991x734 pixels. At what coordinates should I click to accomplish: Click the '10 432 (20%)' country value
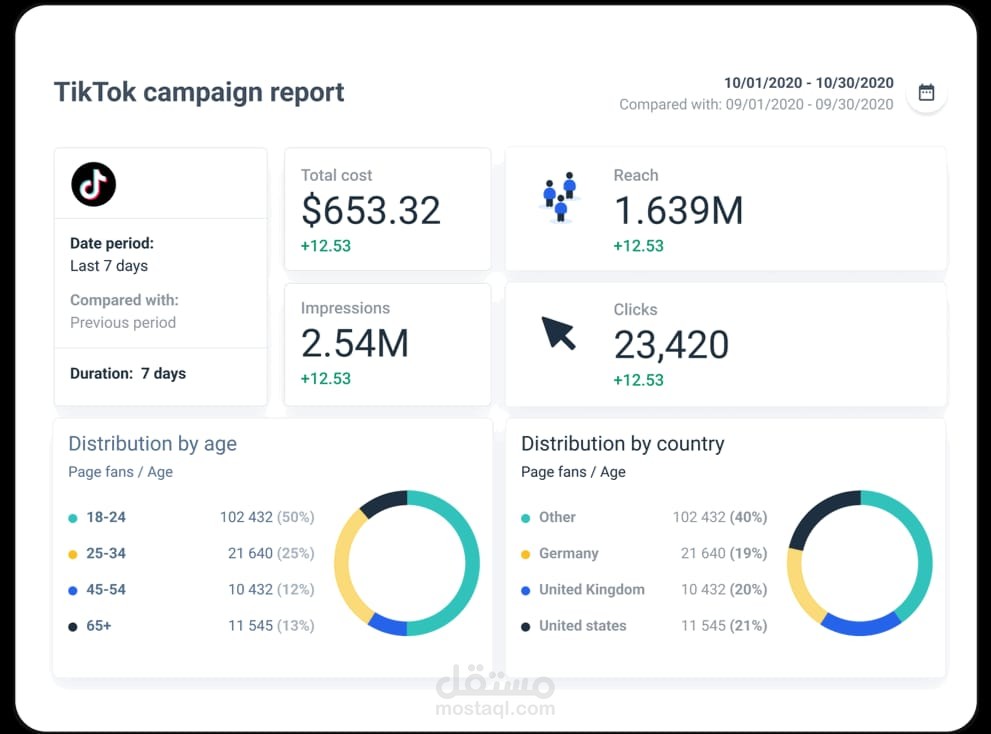724,589
